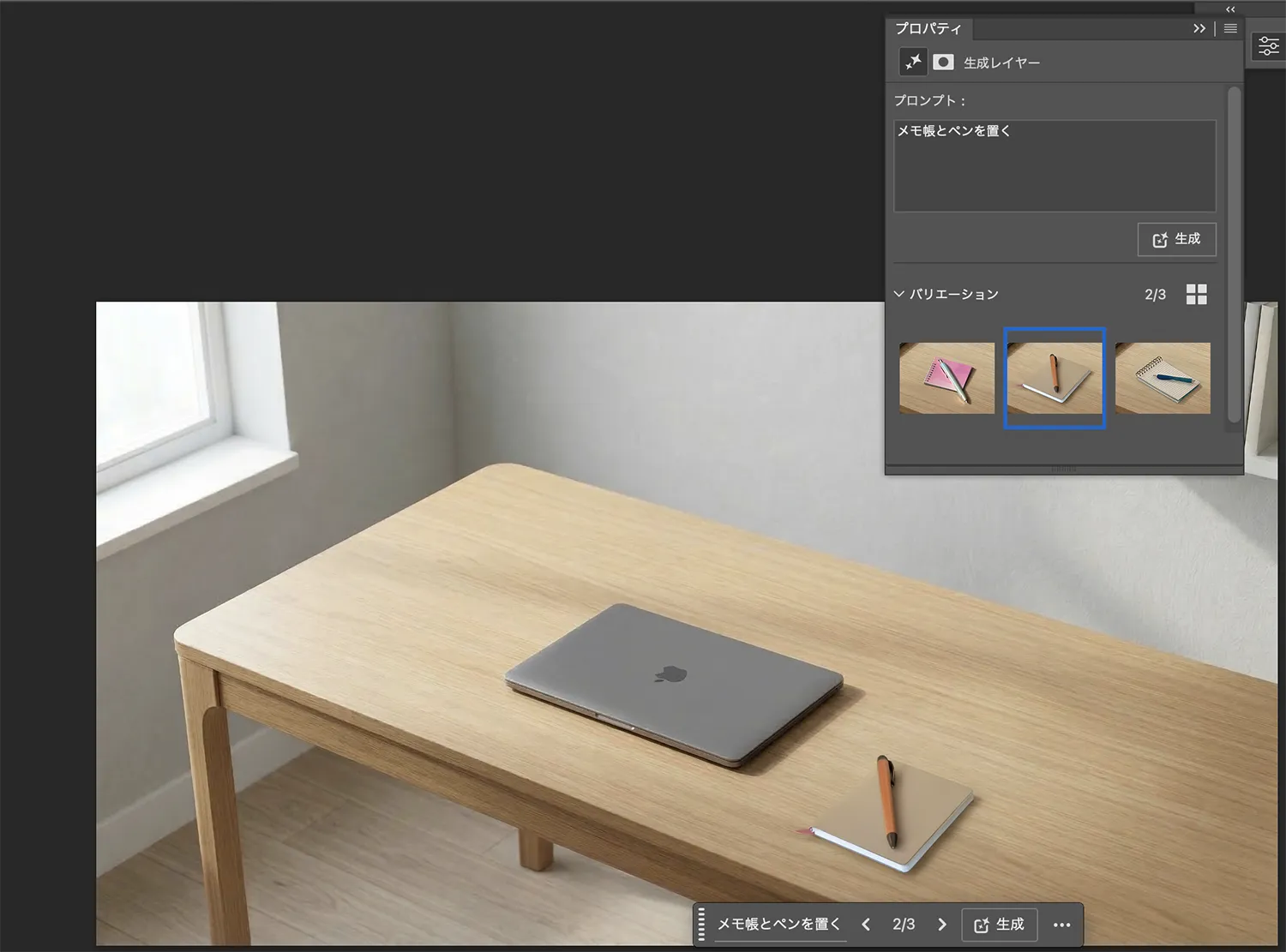
Task: Go to previous variation in task bar
Action: (866, 925)
